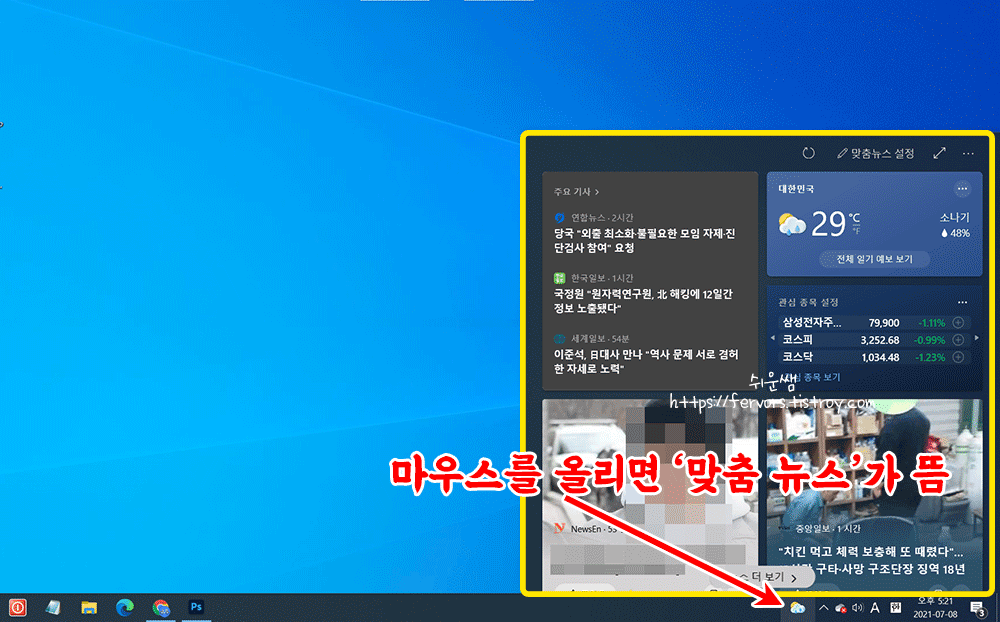Select the 코스닥 index name

coord(797,357)
